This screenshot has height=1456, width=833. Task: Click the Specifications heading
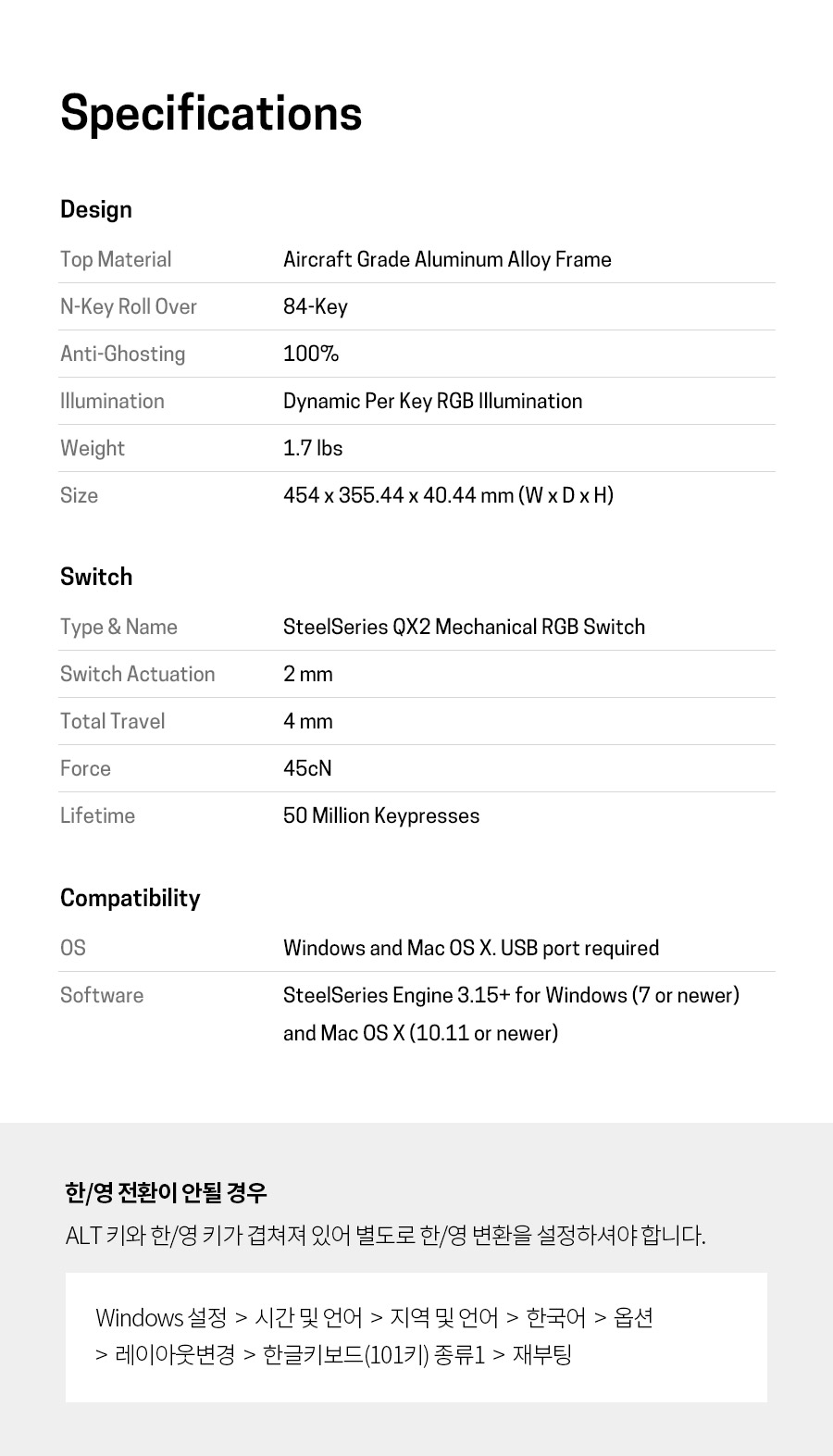[211, 114]
